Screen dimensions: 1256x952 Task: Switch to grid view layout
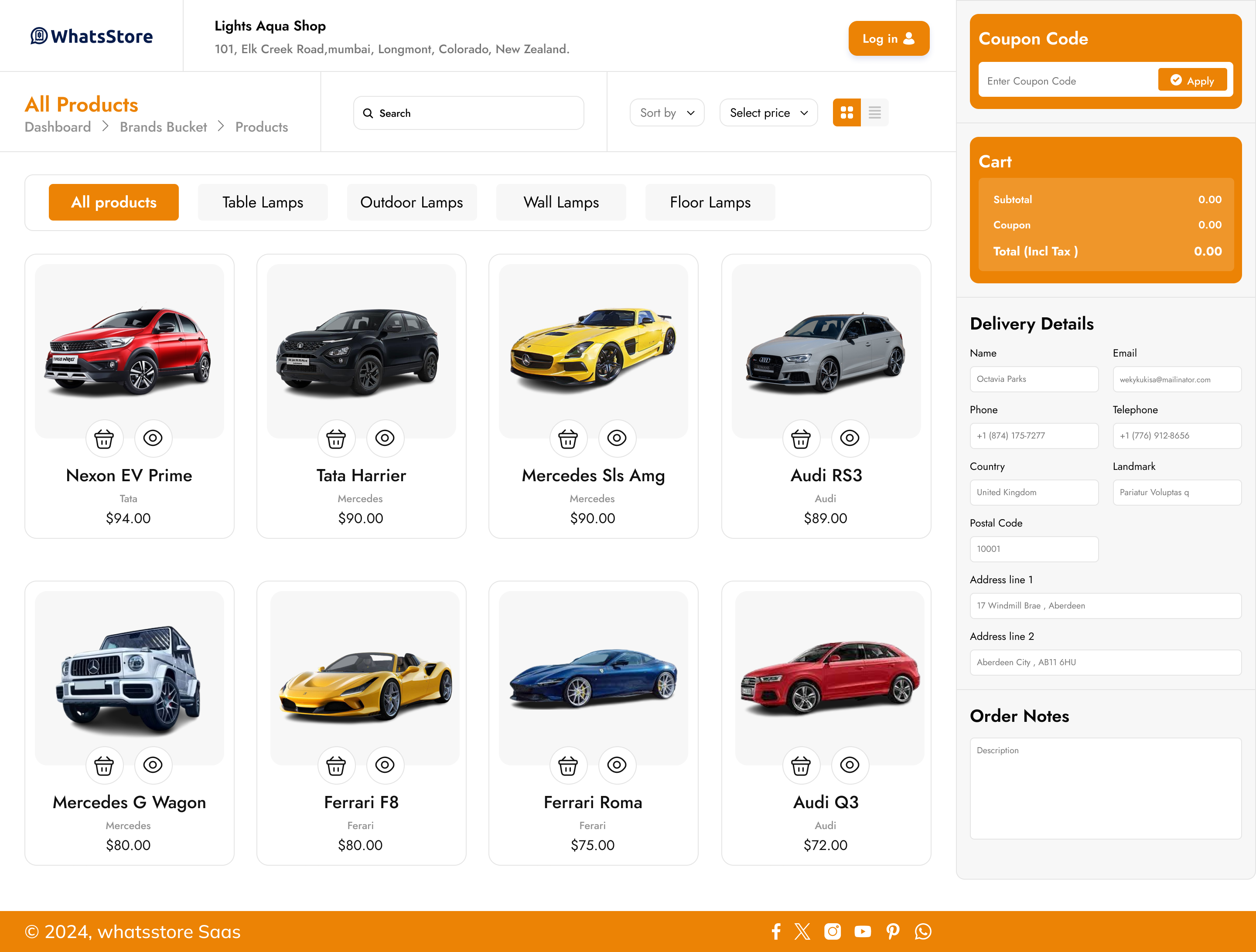pyautogui.click(x=846, y=112)
